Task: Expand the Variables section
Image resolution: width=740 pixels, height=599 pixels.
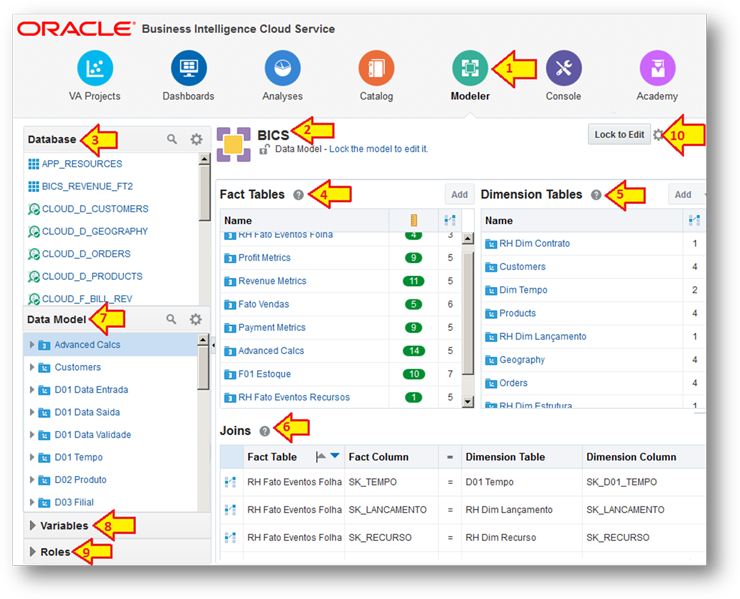Action: (33, 525)
